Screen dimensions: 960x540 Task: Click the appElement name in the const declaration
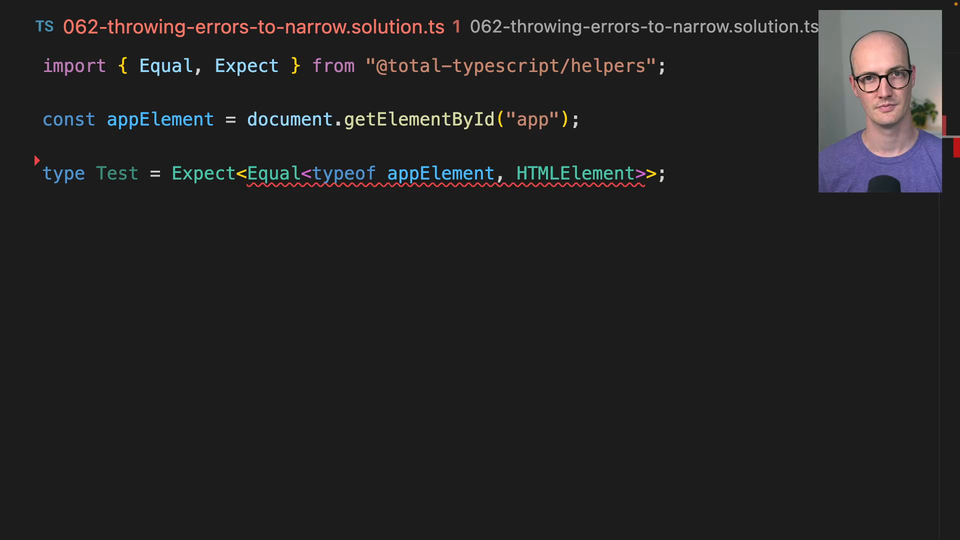point(160,120)
